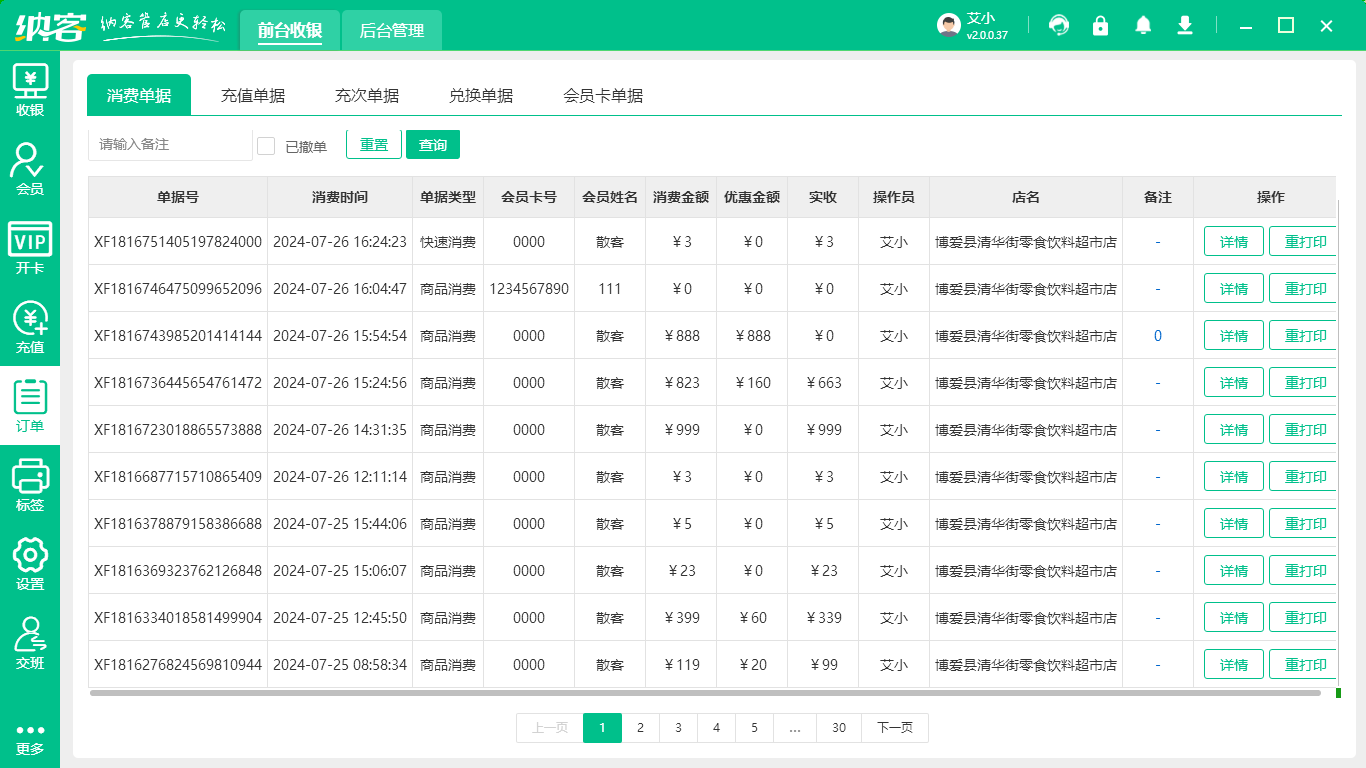Click the lock screen icon
Image resolution: width=1366 pixels, height=768 pixels.
pos(1100,26)
